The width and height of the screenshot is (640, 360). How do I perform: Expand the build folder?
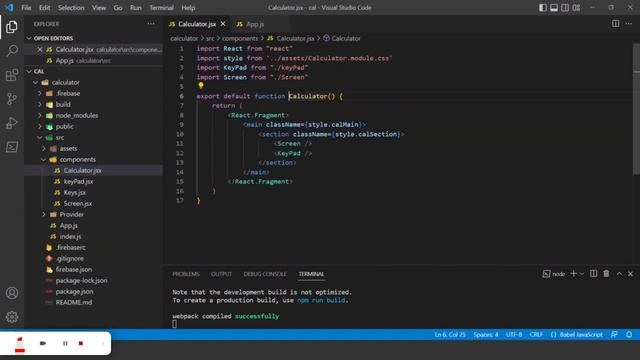[x=40, y=104]
